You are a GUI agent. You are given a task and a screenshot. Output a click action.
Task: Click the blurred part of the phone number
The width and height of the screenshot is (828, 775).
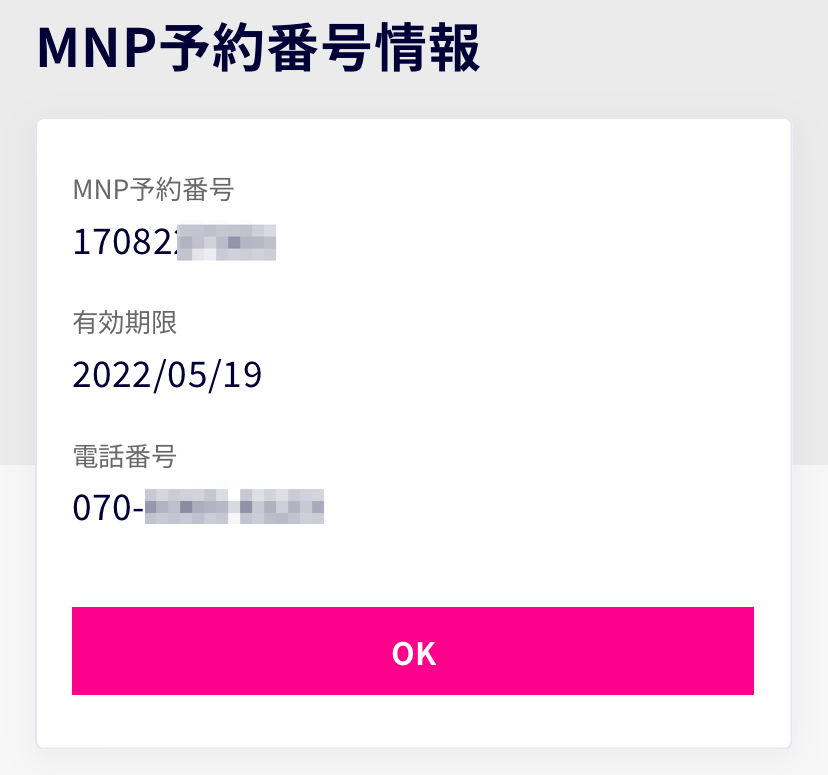234,507
